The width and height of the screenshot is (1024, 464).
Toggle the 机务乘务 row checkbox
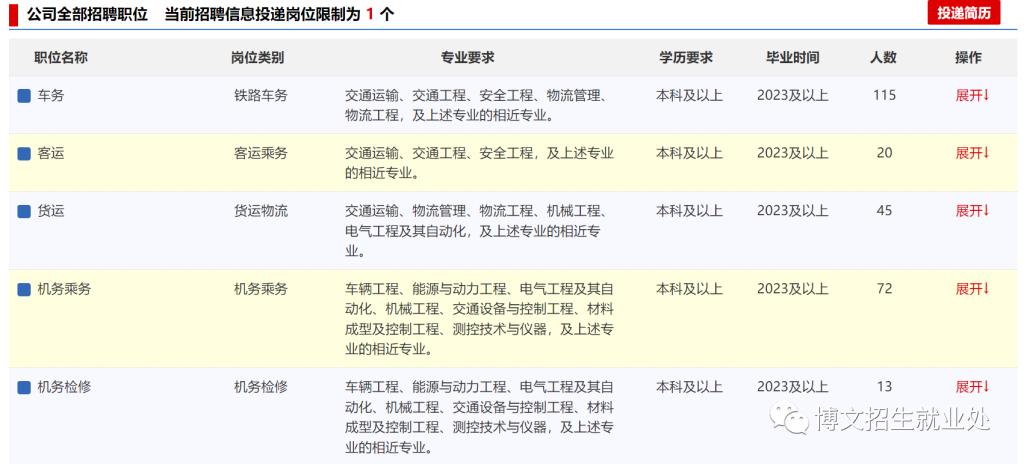(24, 290)
